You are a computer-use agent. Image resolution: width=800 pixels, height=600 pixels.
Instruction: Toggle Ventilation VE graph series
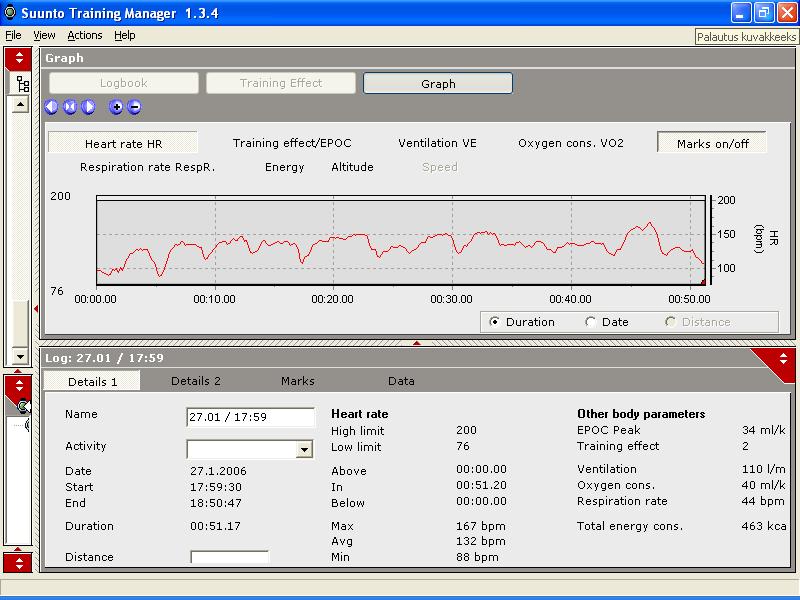437,143
